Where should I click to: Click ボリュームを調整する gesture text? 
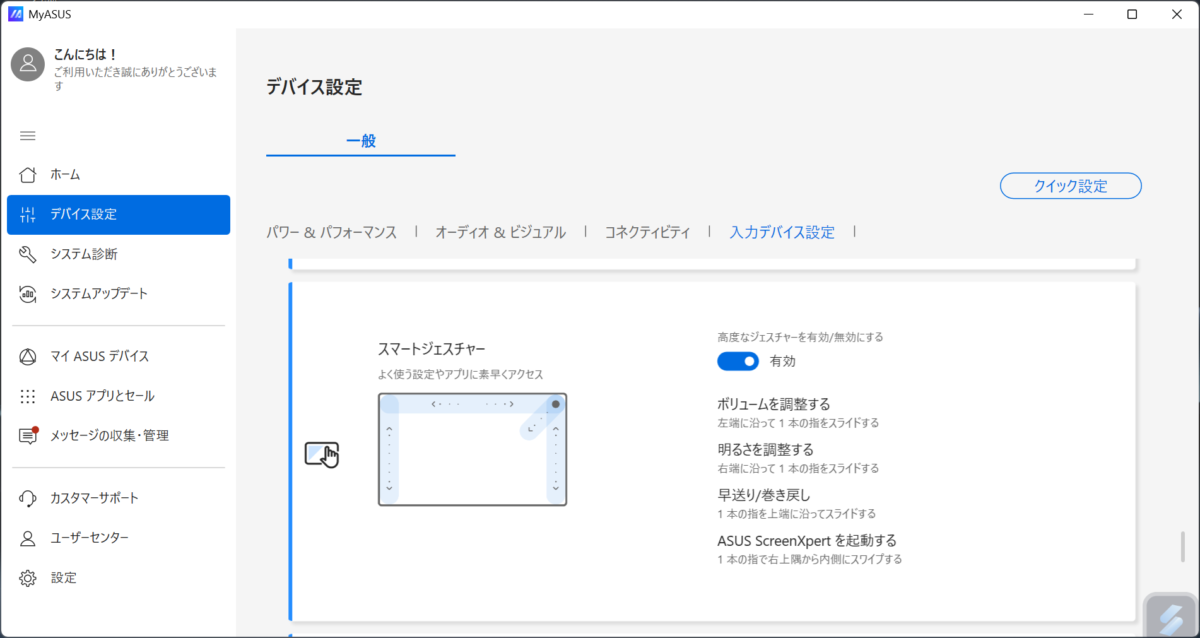click(x=774, y=404)
